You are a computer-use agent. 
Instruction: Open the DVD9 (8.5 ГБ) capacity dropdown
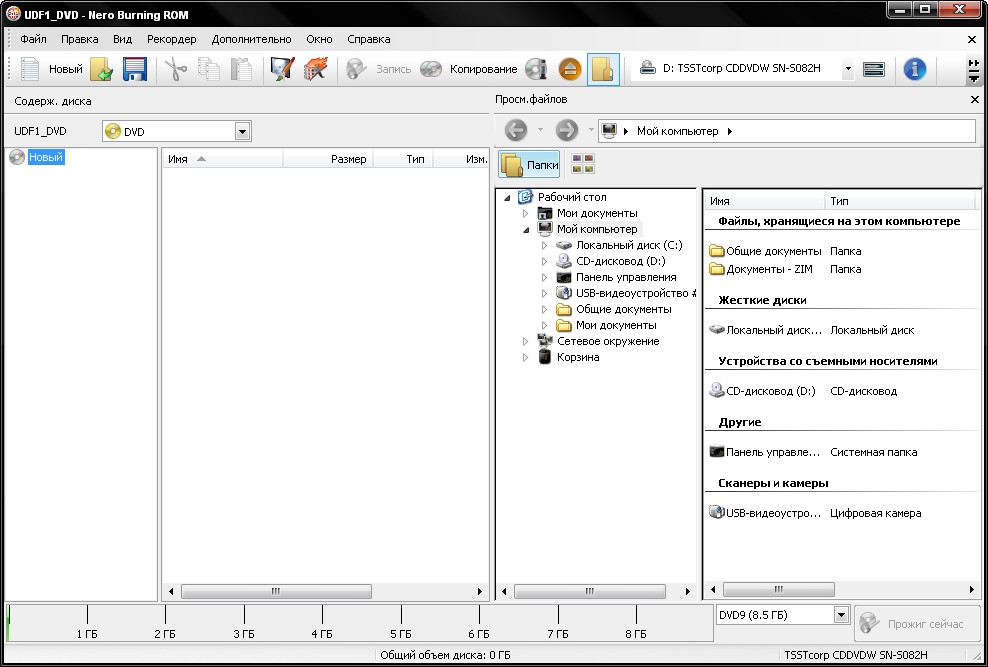coord(841,615)
